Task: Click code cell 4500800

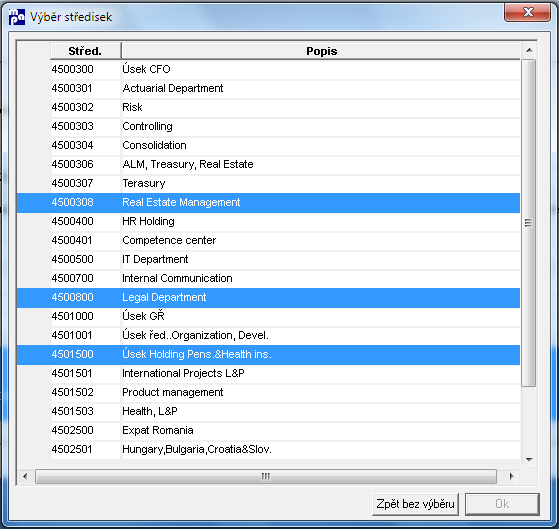Action: tap(86, 297)
